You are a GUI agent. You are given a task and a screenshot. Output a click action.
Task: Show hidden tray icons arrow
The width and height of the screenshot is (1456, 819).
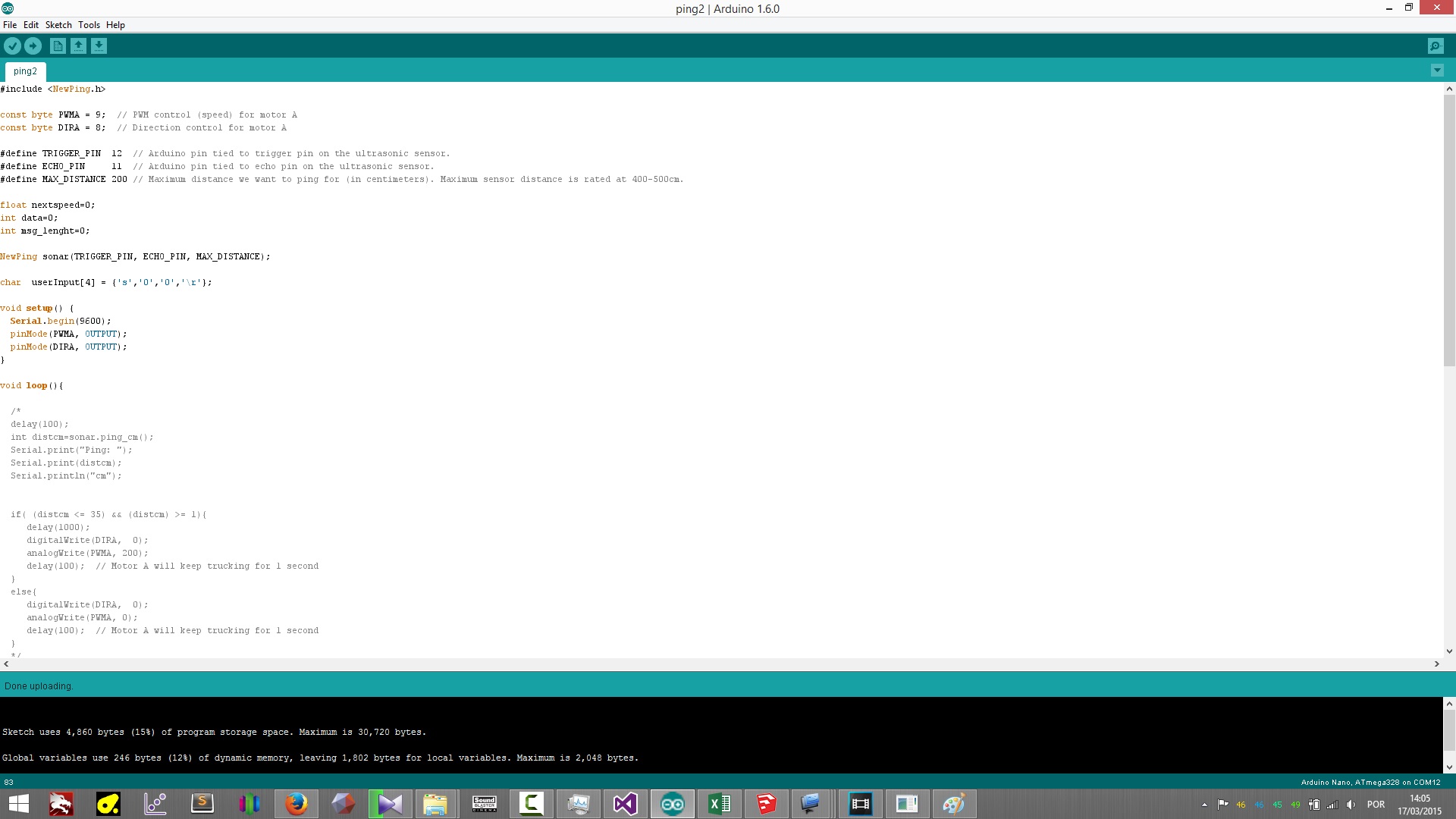[x=1204, y=805]
